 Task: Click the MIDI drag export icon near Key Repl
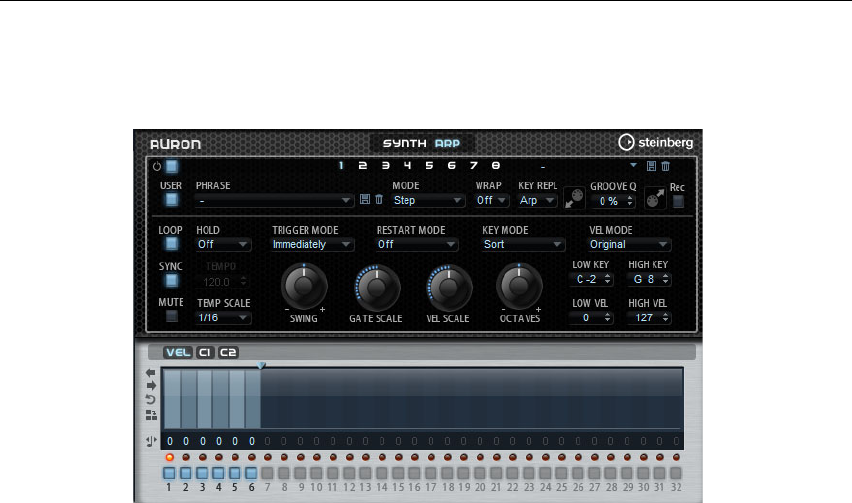coord(574,198)
